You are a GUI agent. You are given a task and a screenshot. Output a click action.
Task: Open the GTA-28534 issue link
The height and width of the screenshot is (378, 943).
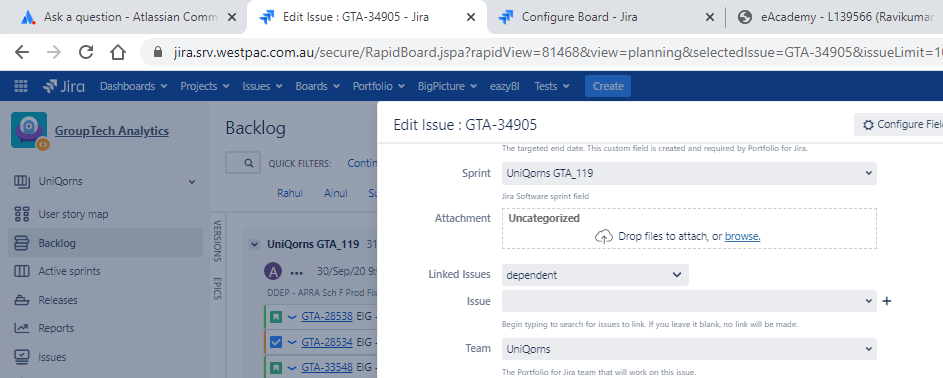(327, 343)
